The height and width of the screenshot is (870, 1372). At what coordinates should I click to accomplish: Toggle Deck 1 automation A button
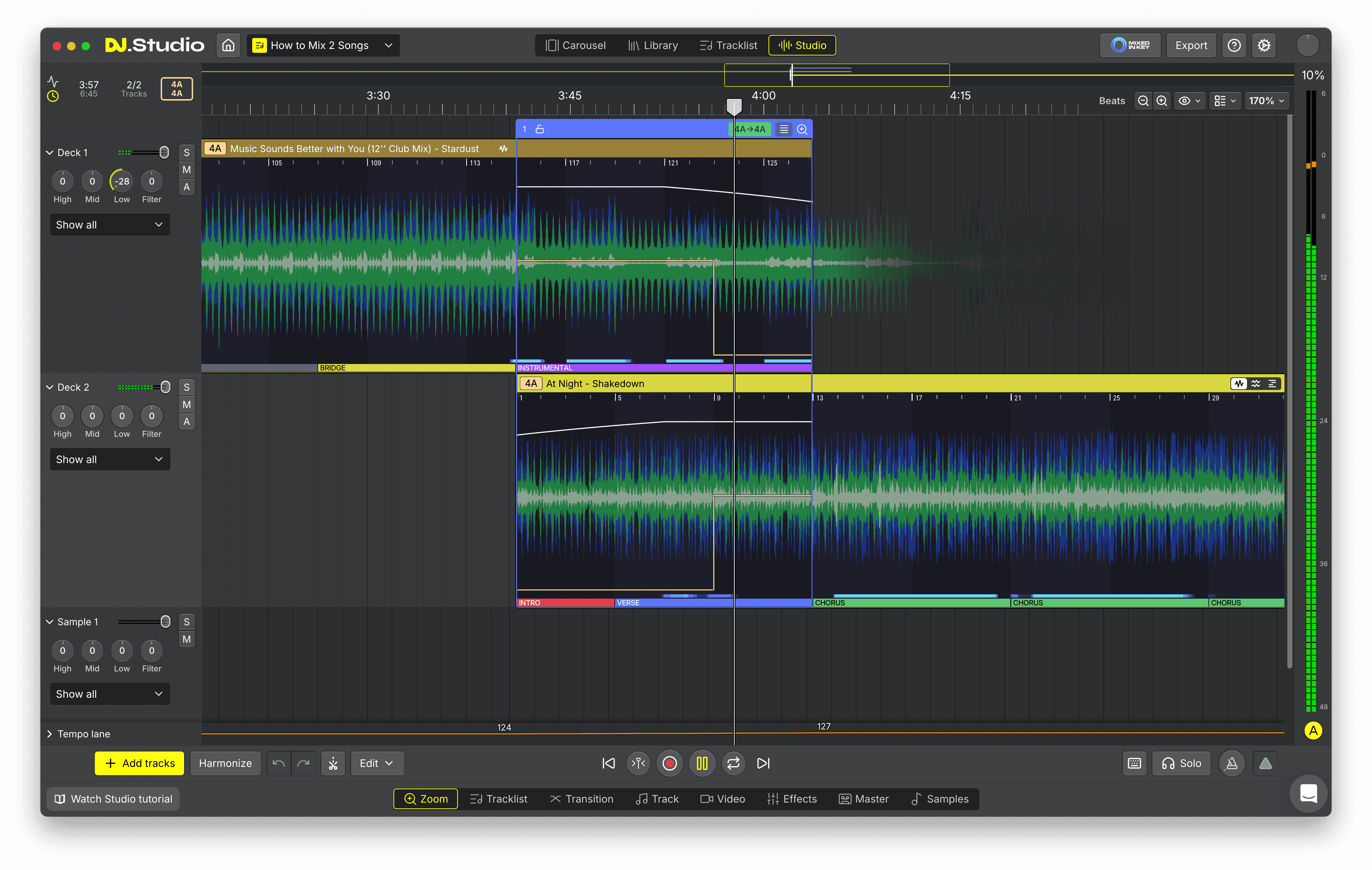point(186,187)
